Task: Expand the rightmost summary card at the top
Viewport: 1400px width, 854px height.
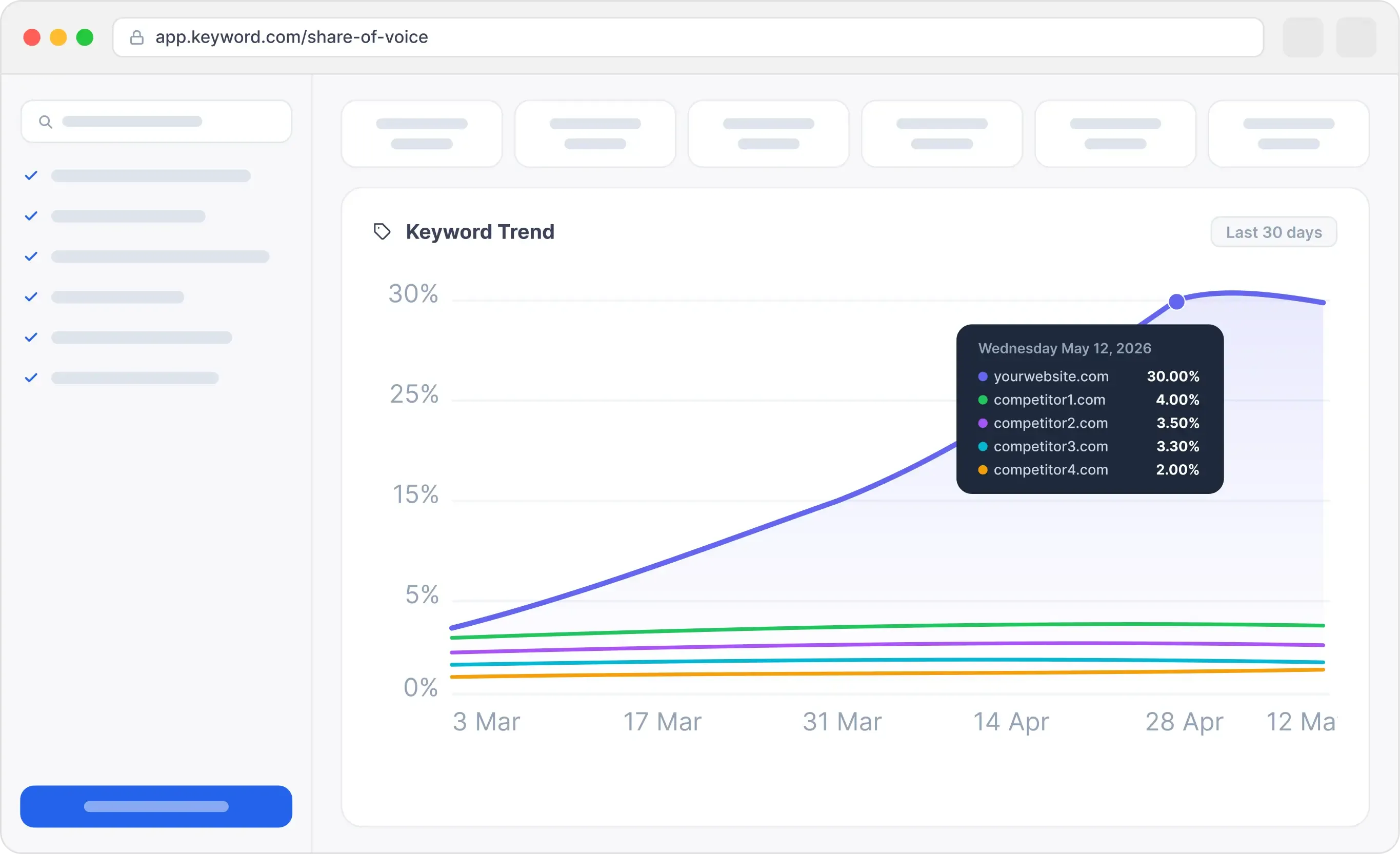Action: [x=1288, y=133]
